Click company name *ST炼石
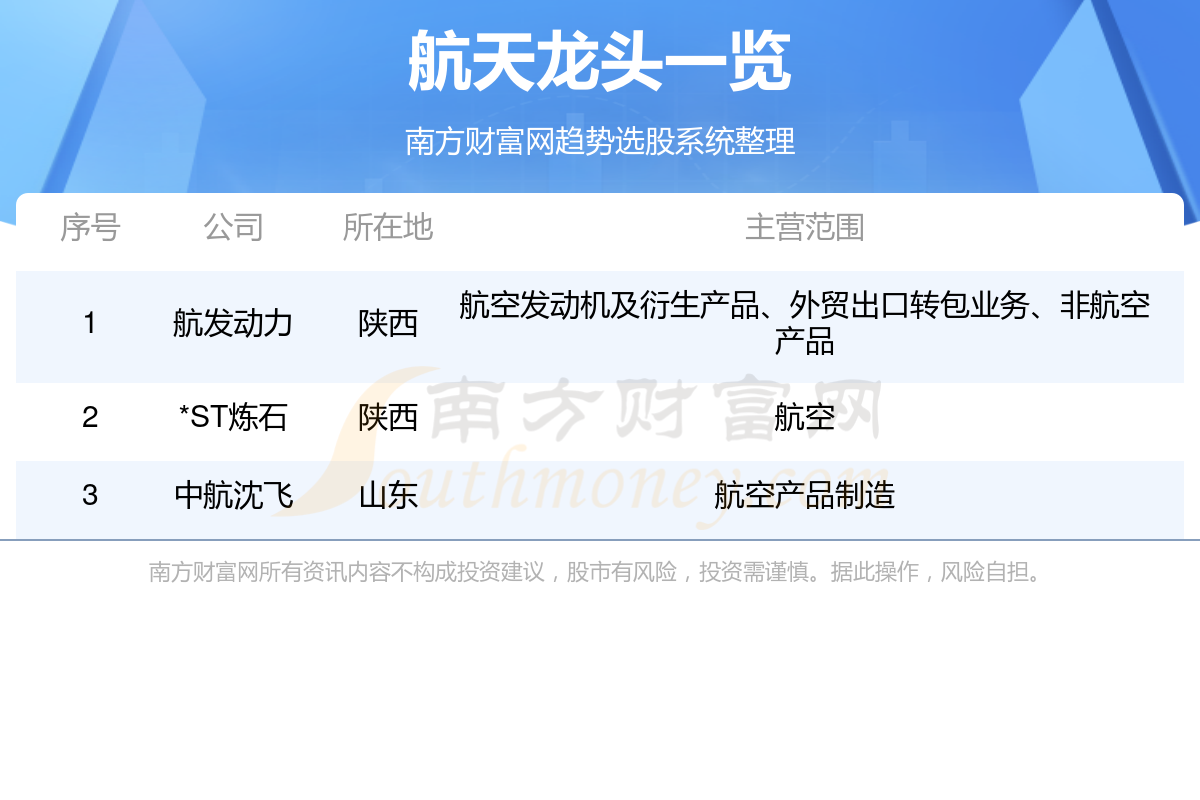This screenshot has width=1200, height=800. pos(233,417)
